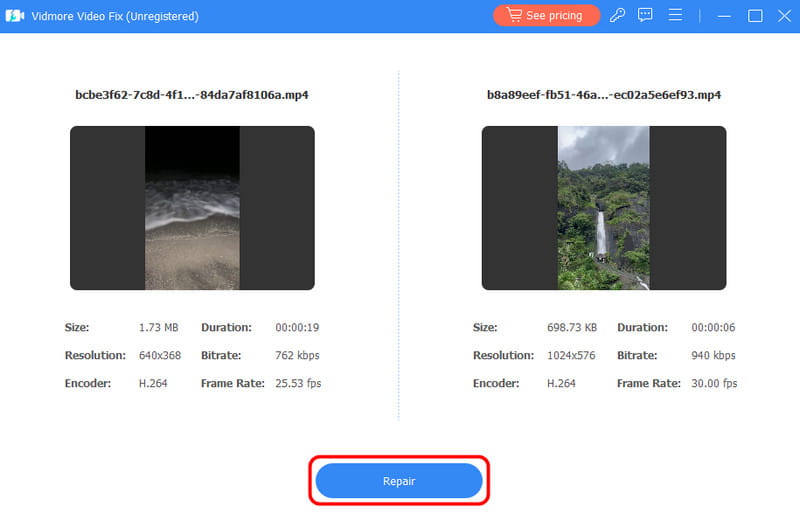Screen dimensions: 800x514
Task: Maximize the application window
Action: pos(755,16)
